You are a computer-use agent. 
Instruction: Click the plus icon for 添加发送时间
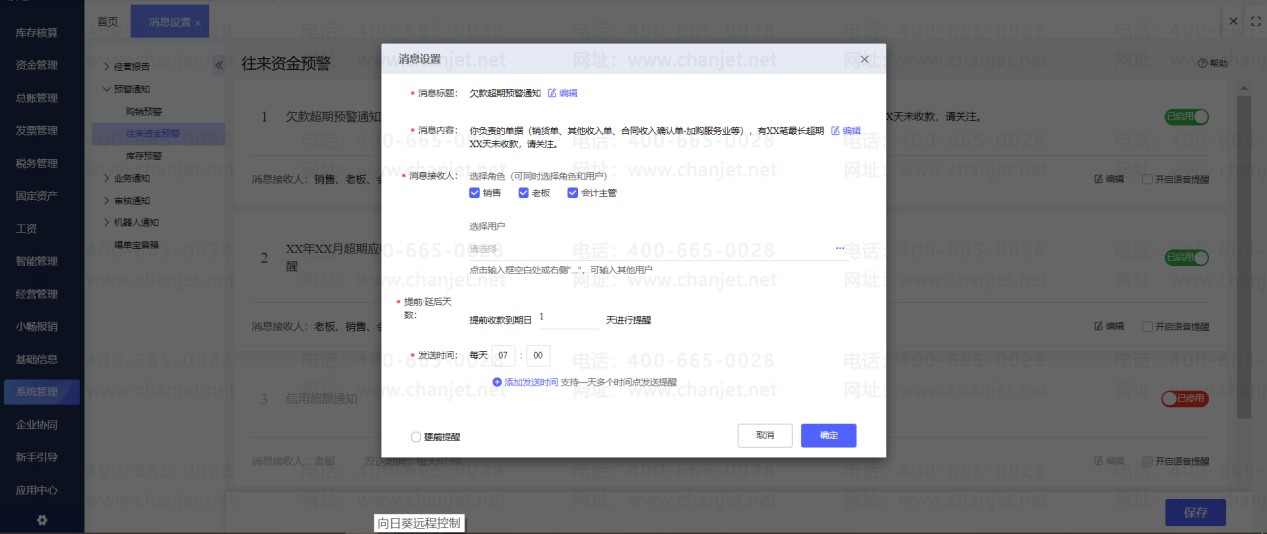(x=497, y=382)
